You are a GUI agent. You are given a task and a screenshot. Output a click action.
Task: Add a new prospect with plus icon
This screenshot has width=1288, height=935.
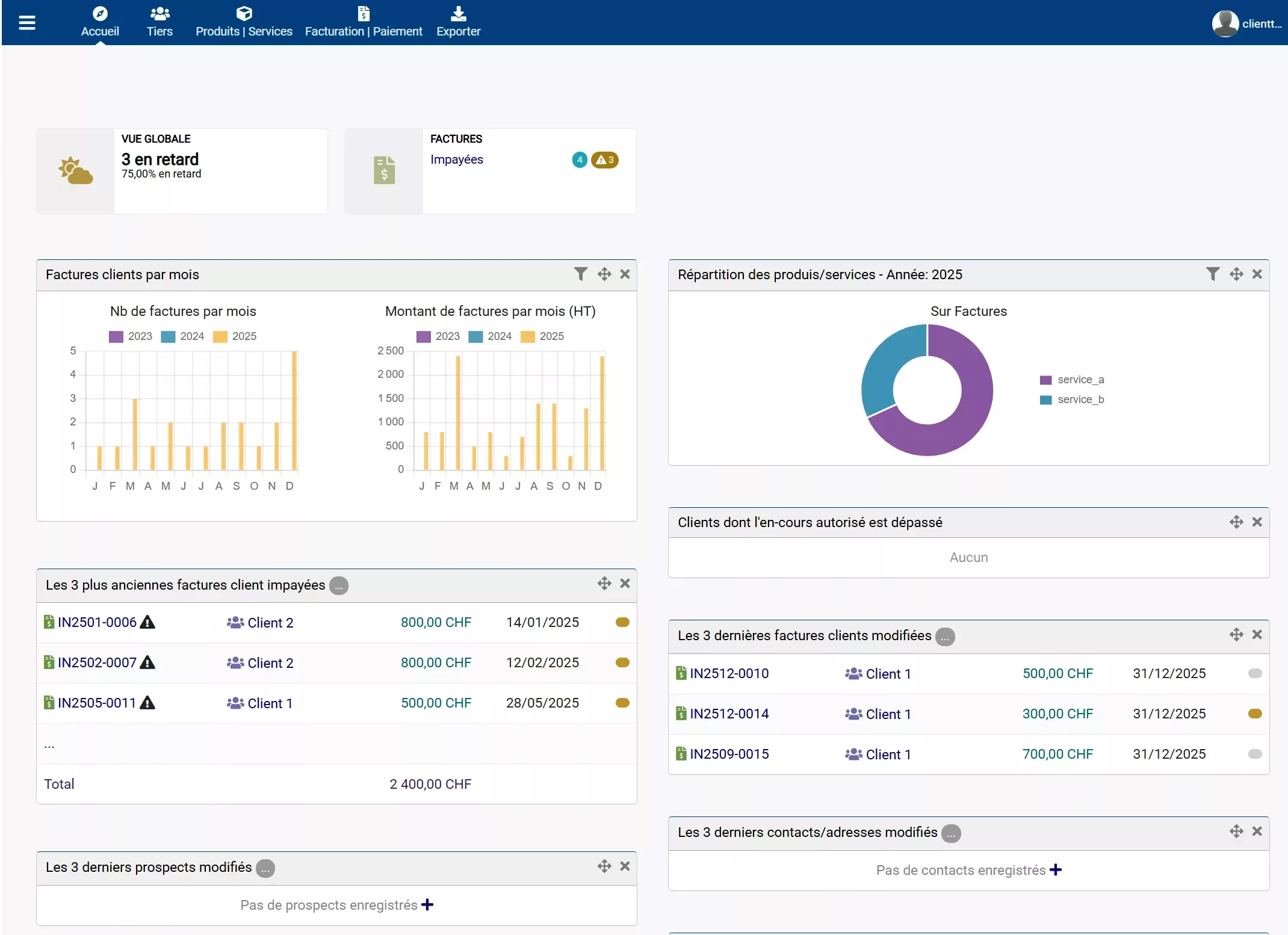(427, 905)
